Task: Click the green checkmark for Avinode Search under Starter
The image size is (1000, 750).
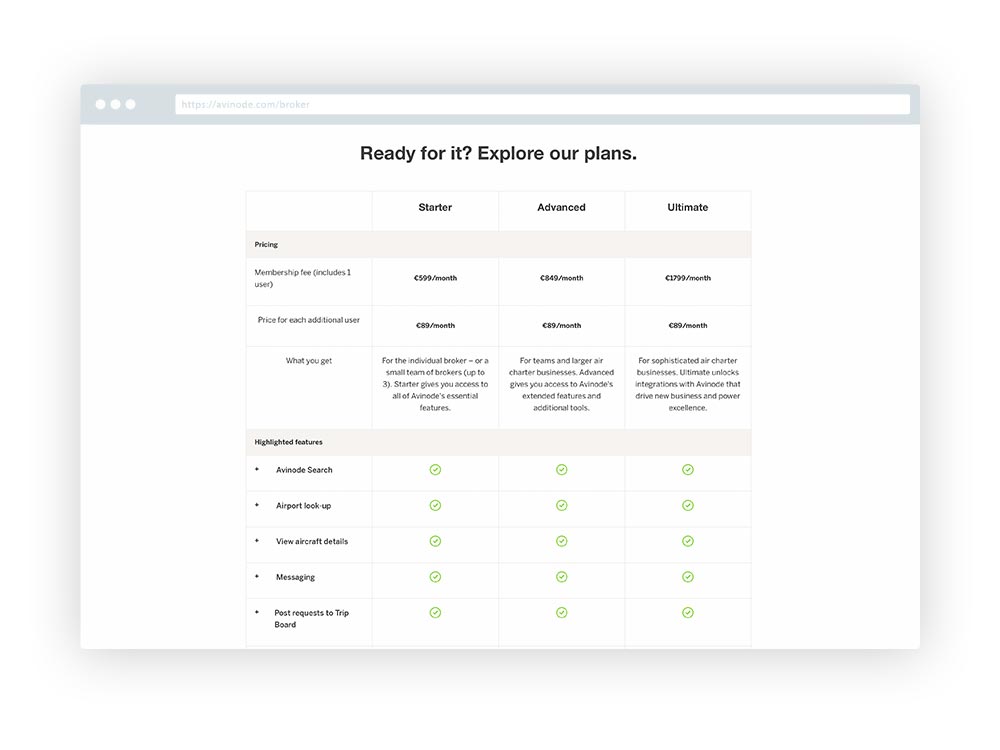Action: 435,469
